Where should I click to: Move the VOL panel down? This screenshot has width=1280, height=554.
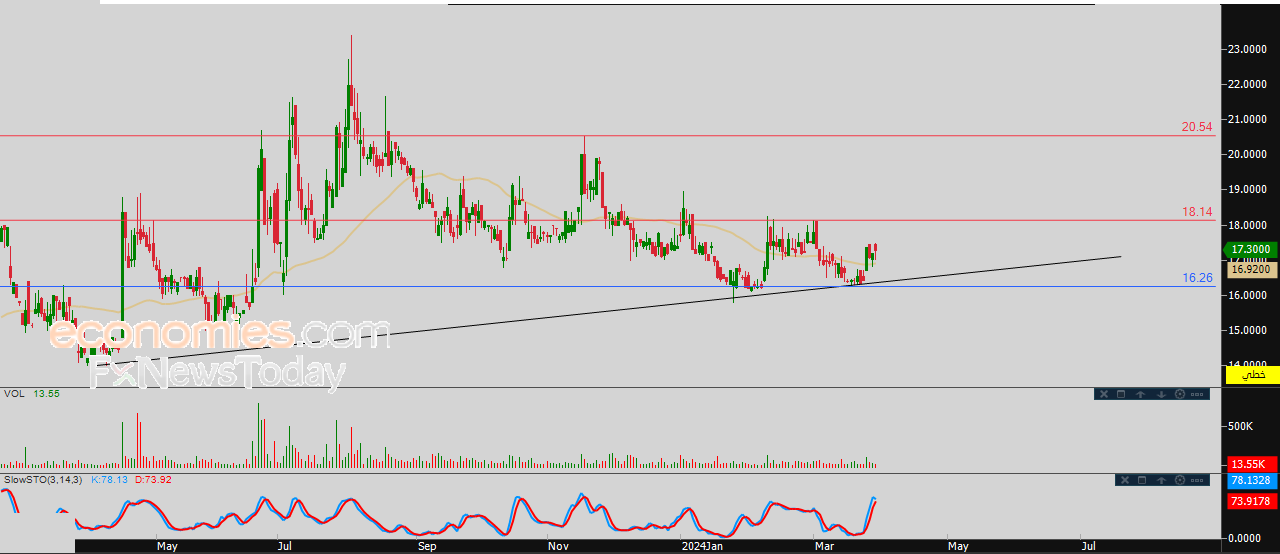coord(1161,394)
